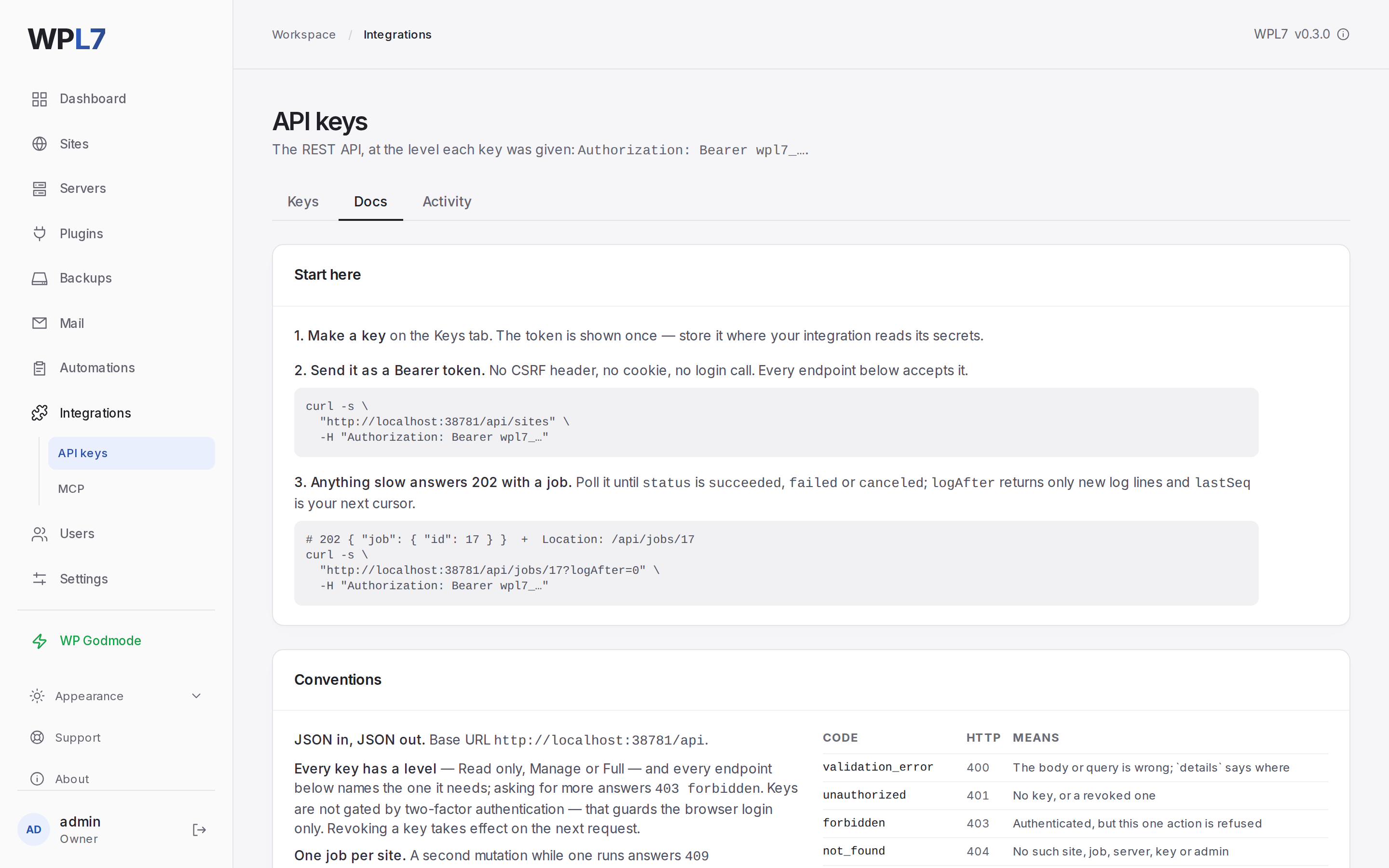Click the Start here heading

[x=327, y=275]
